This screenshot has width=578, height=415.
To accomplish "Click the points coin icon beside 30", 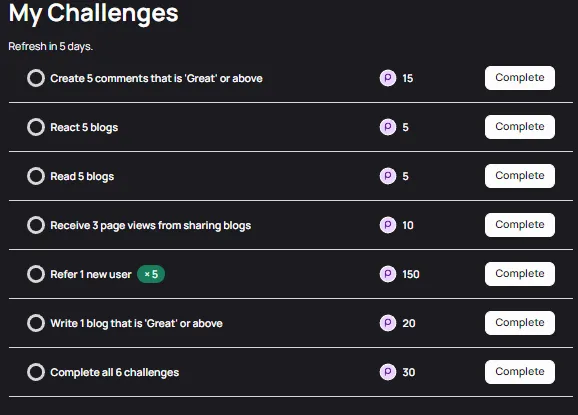I will [388, 372].
